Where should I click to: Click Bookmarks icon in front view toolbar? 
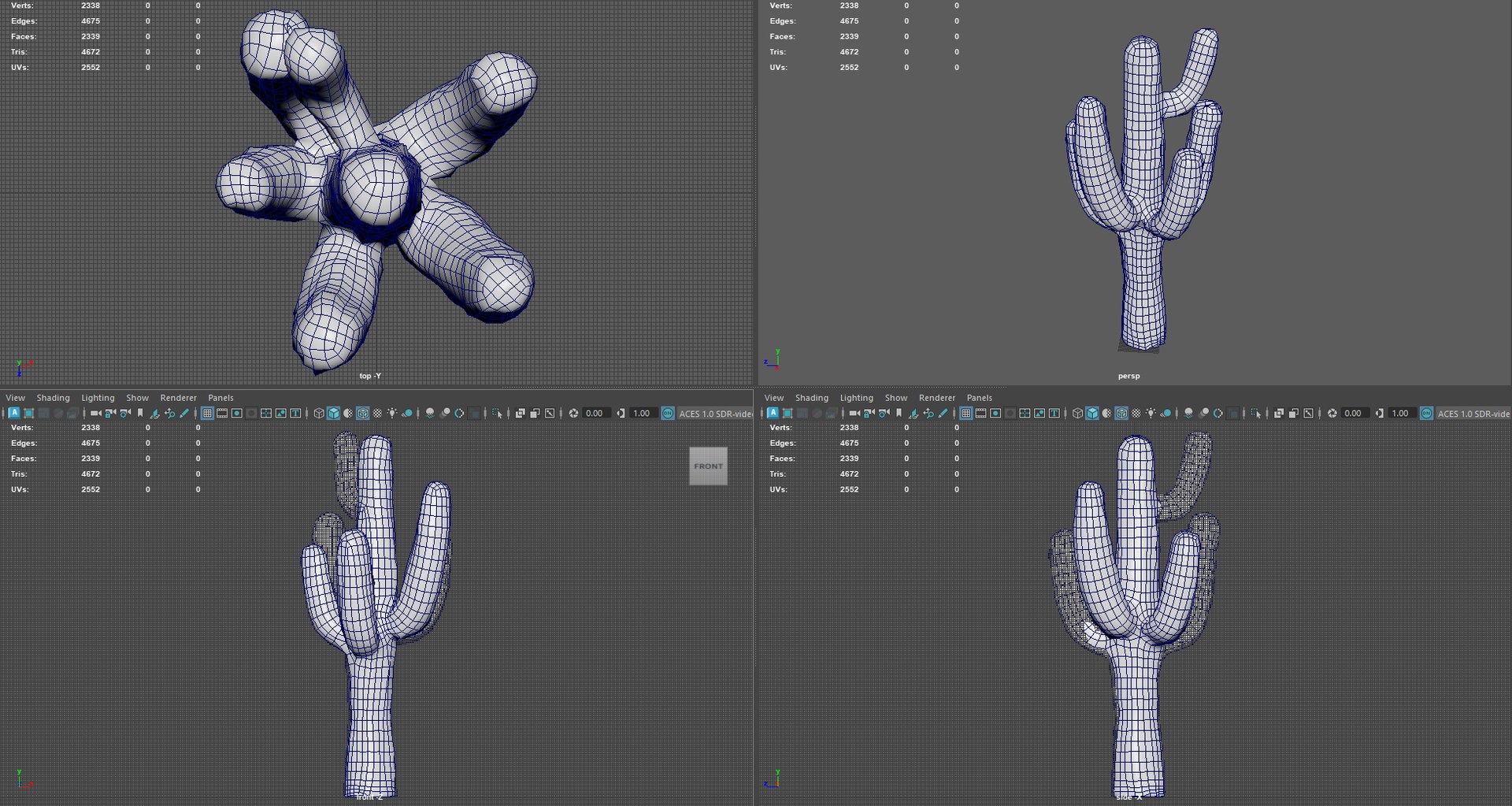click(140, 413)
